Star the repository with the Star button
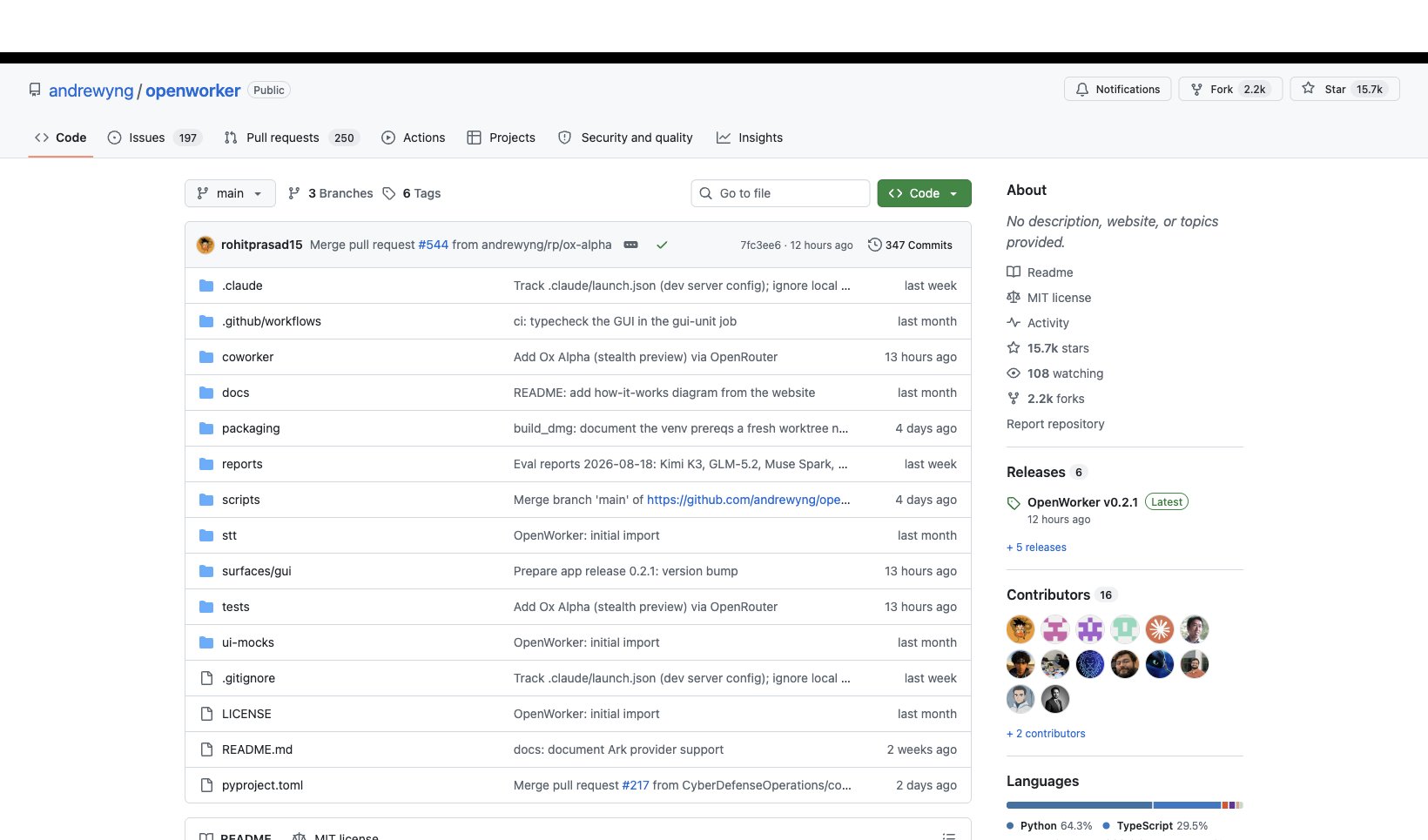 coord(1344,89)
